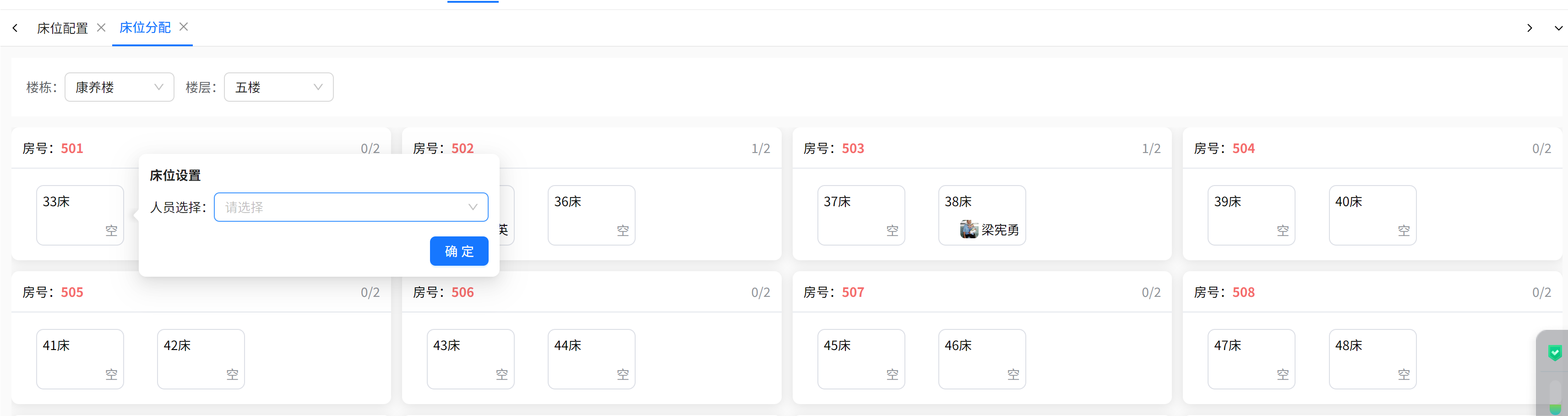Select the 床位分配 tab

tap(145, 27)
